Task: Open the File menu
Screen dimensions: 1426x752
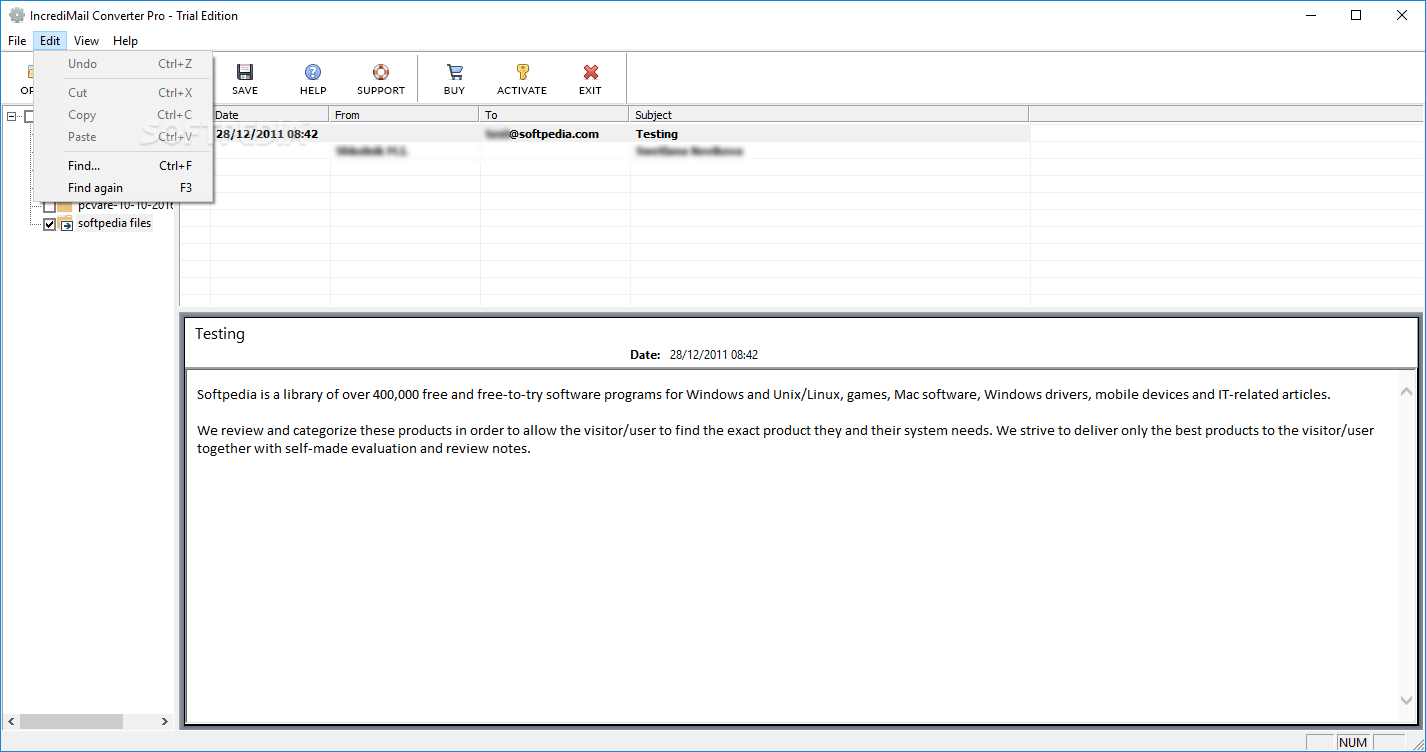Action: 17,41
